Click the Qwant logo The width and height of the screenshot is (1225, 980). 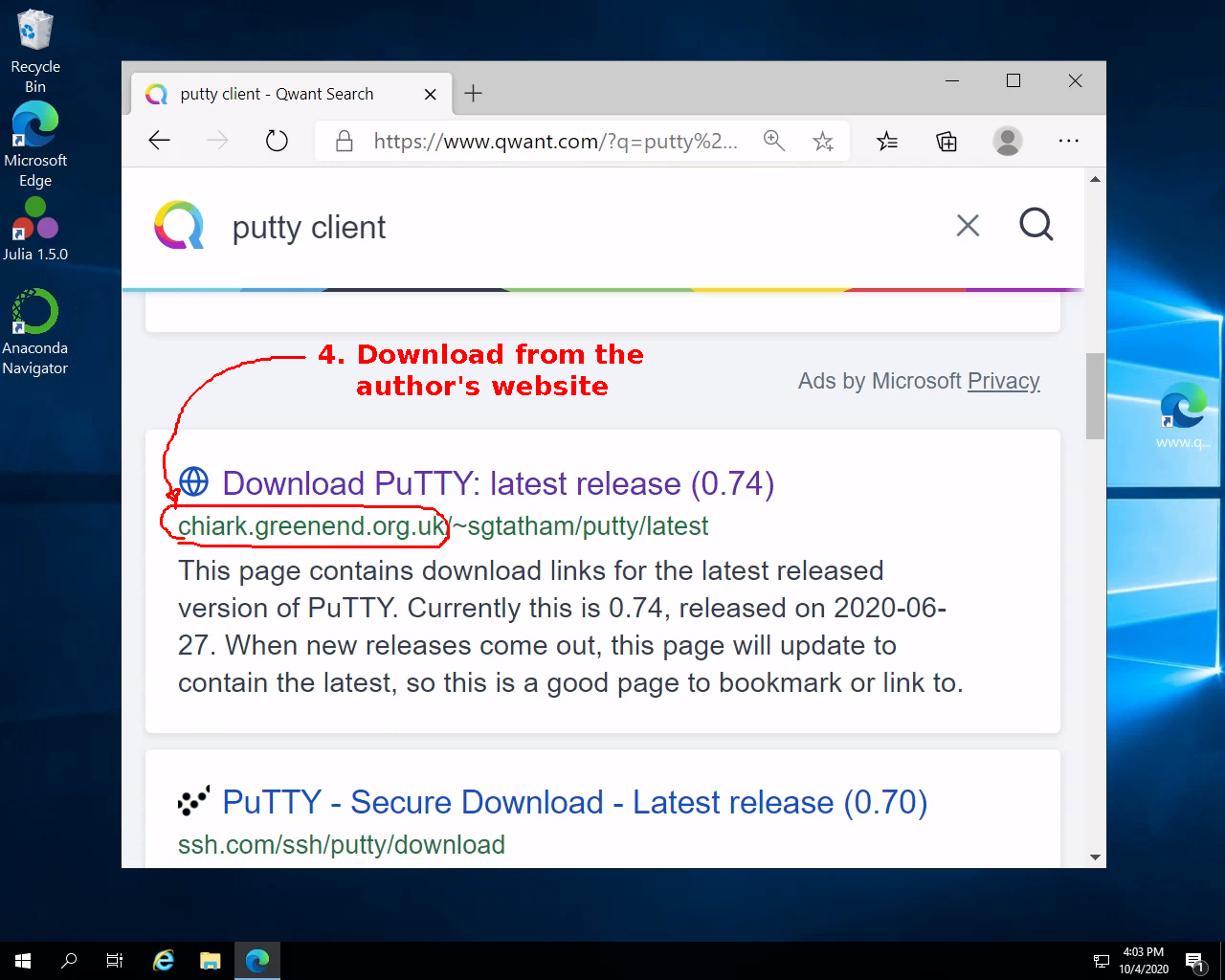point(179,226)
